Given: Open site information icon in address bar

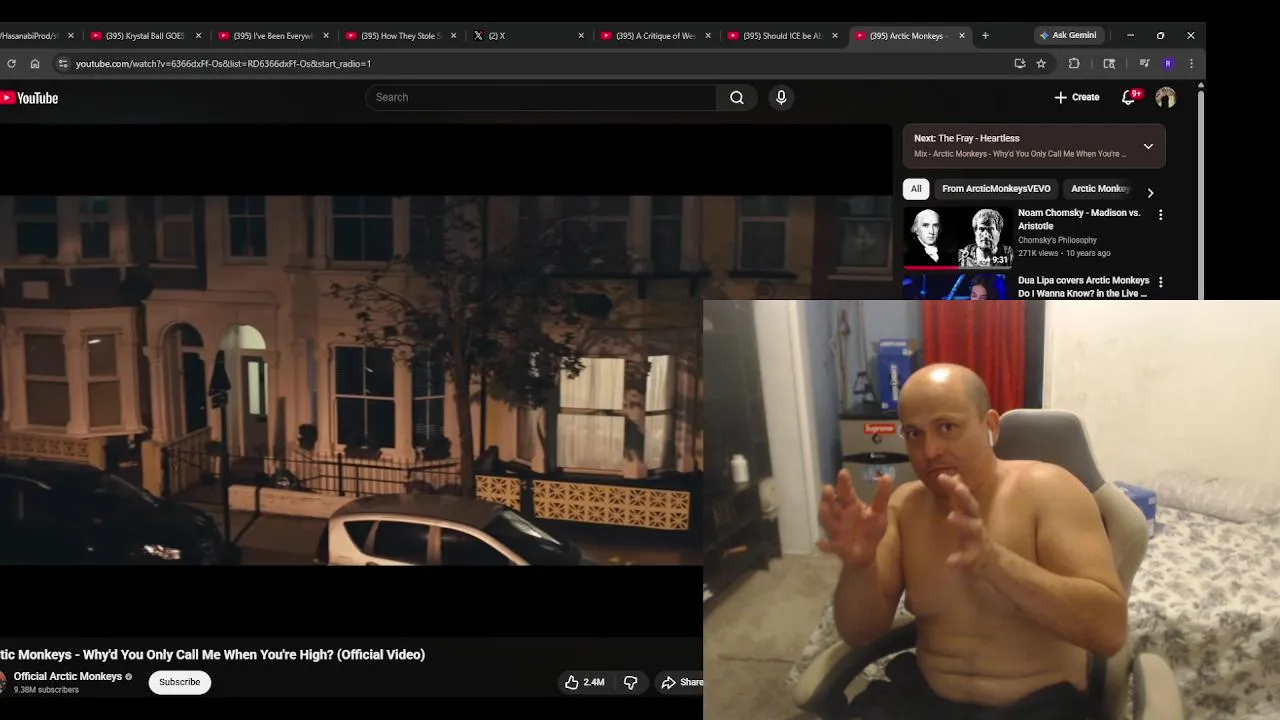Looking at the screenshot, I should point(63,63).
